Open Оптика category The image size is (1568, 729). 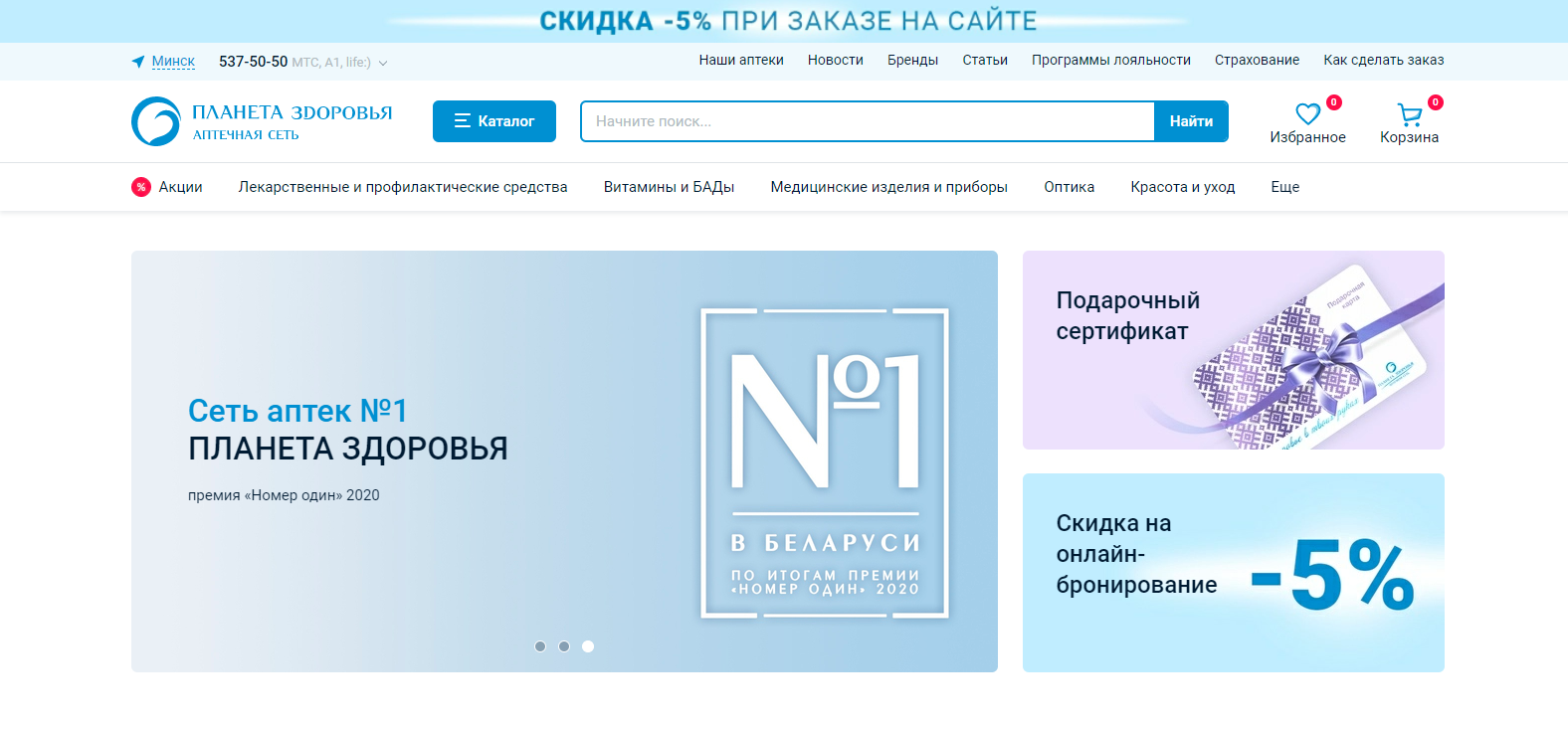coord(1069,187)
